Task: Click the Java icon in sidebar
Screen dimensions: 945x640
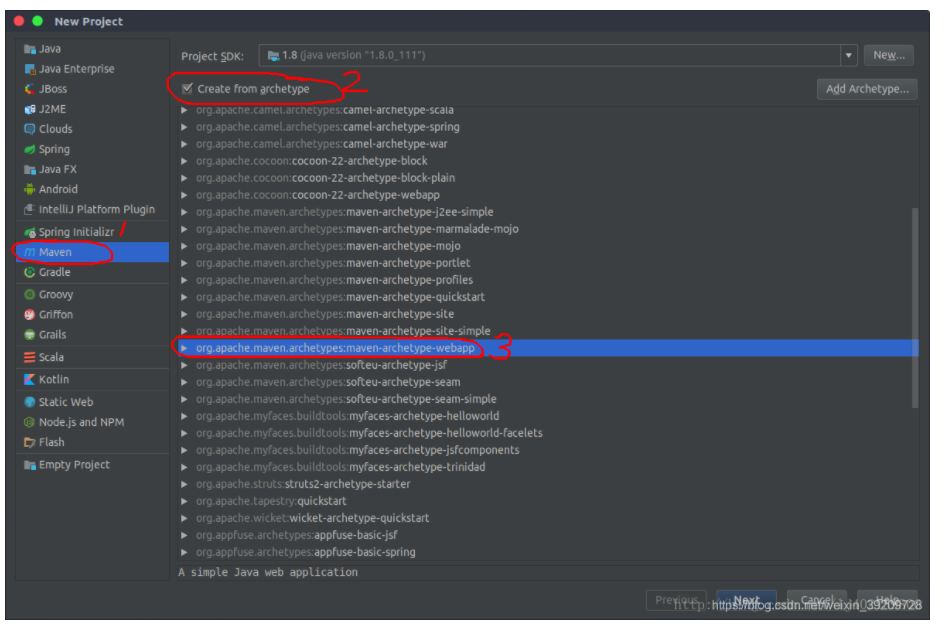Action: point(30,49)
